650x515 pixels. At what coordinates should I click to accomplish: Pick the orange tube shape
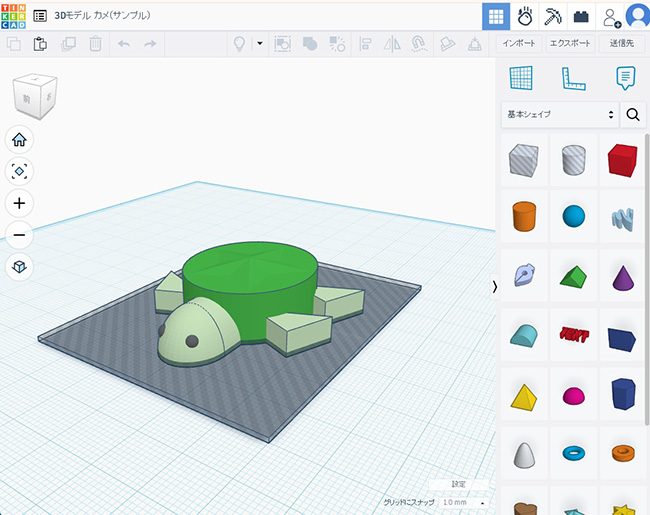(623, 453)
